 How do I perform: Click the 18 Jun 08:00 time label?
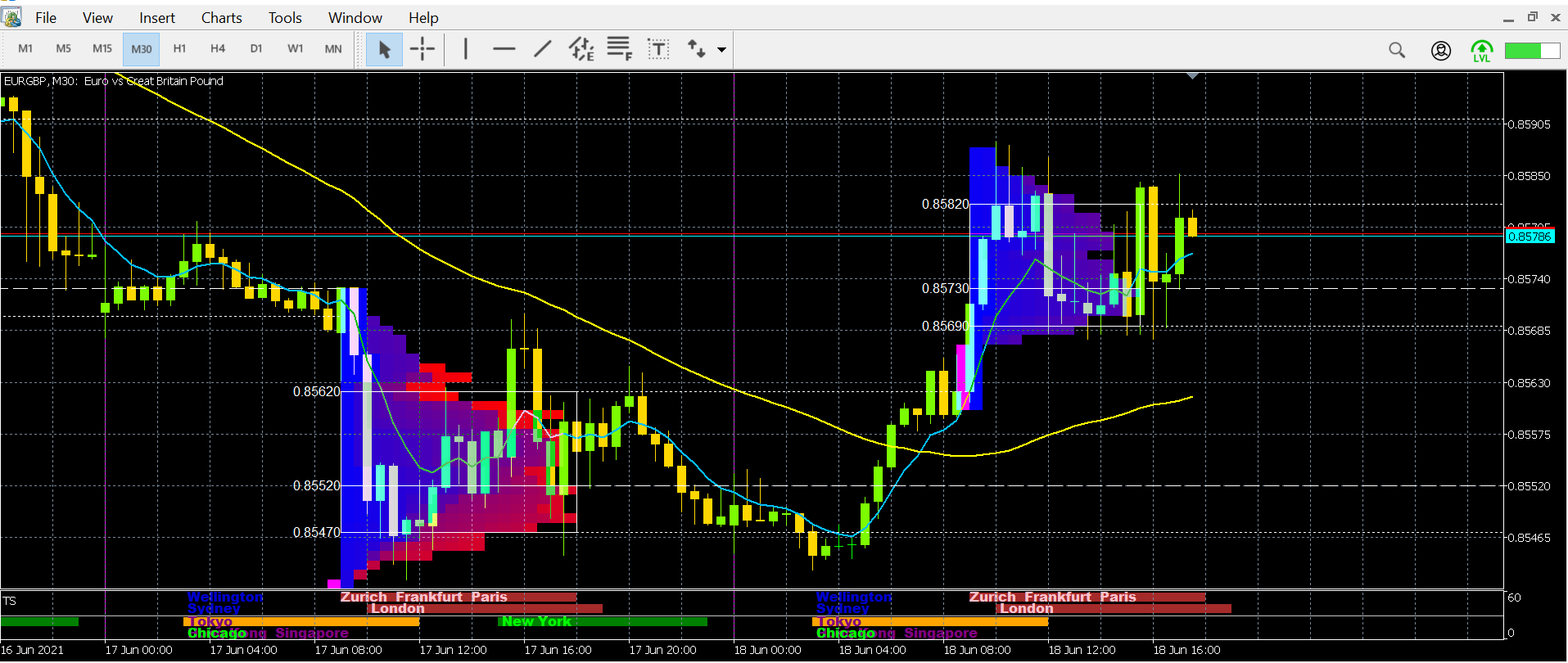point(977,650)
